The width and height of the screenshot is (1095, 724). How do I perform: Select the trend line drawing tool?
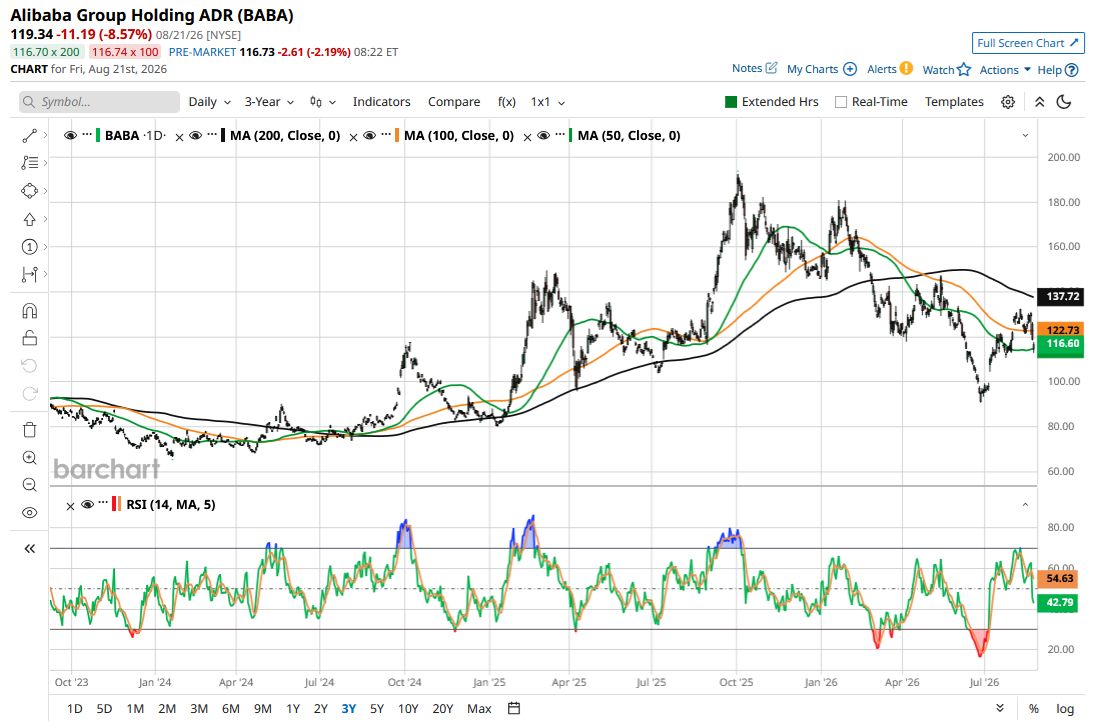coord(29,135)
